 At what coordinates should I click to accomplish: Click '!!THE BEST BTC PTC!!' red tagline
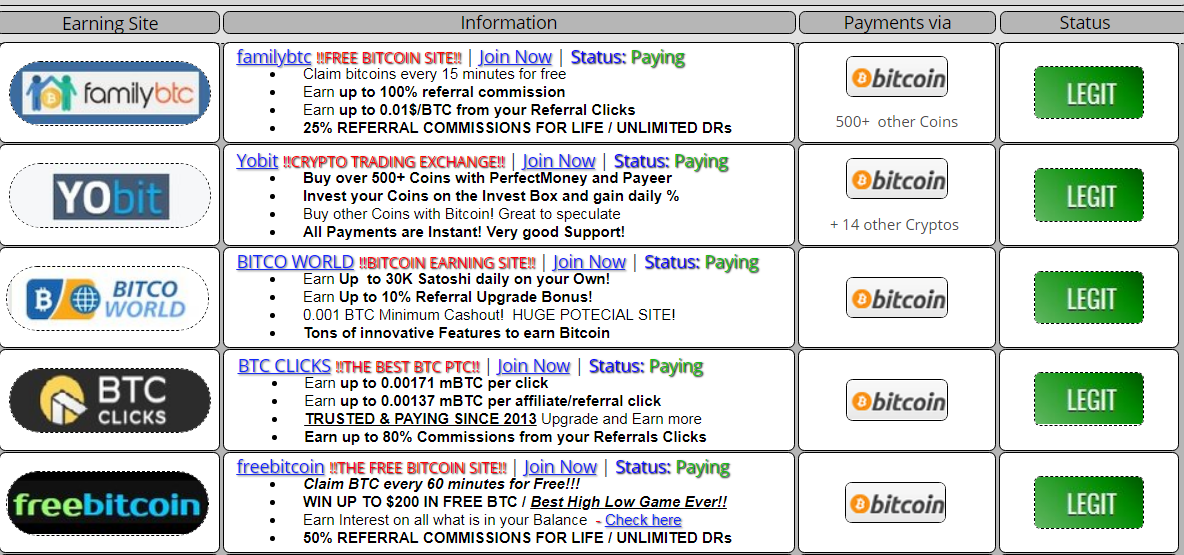point(408,367)
